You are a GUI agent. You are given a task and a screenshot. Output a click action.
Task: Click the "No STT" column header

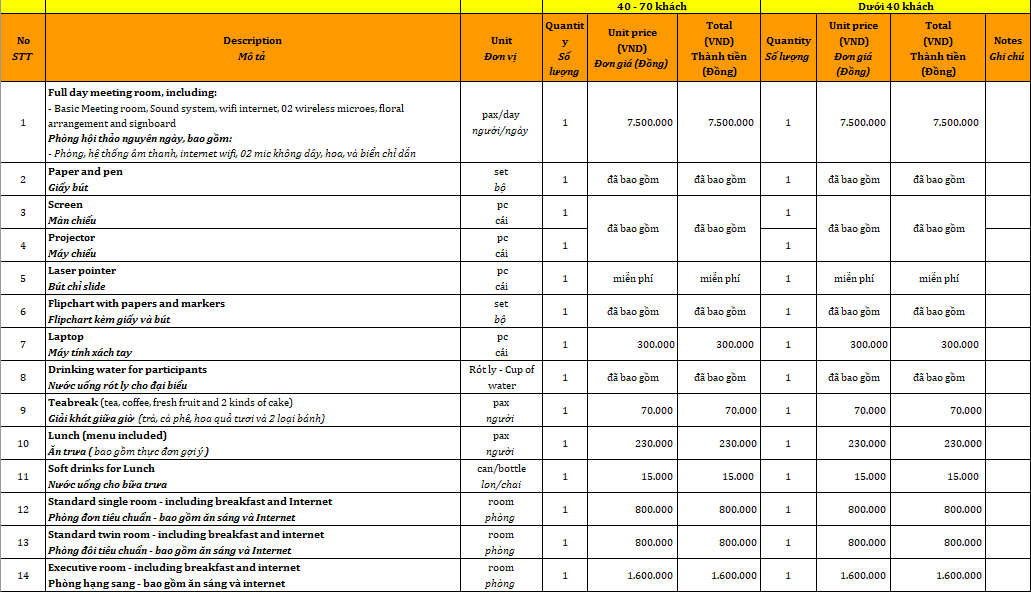coord(23,48)
